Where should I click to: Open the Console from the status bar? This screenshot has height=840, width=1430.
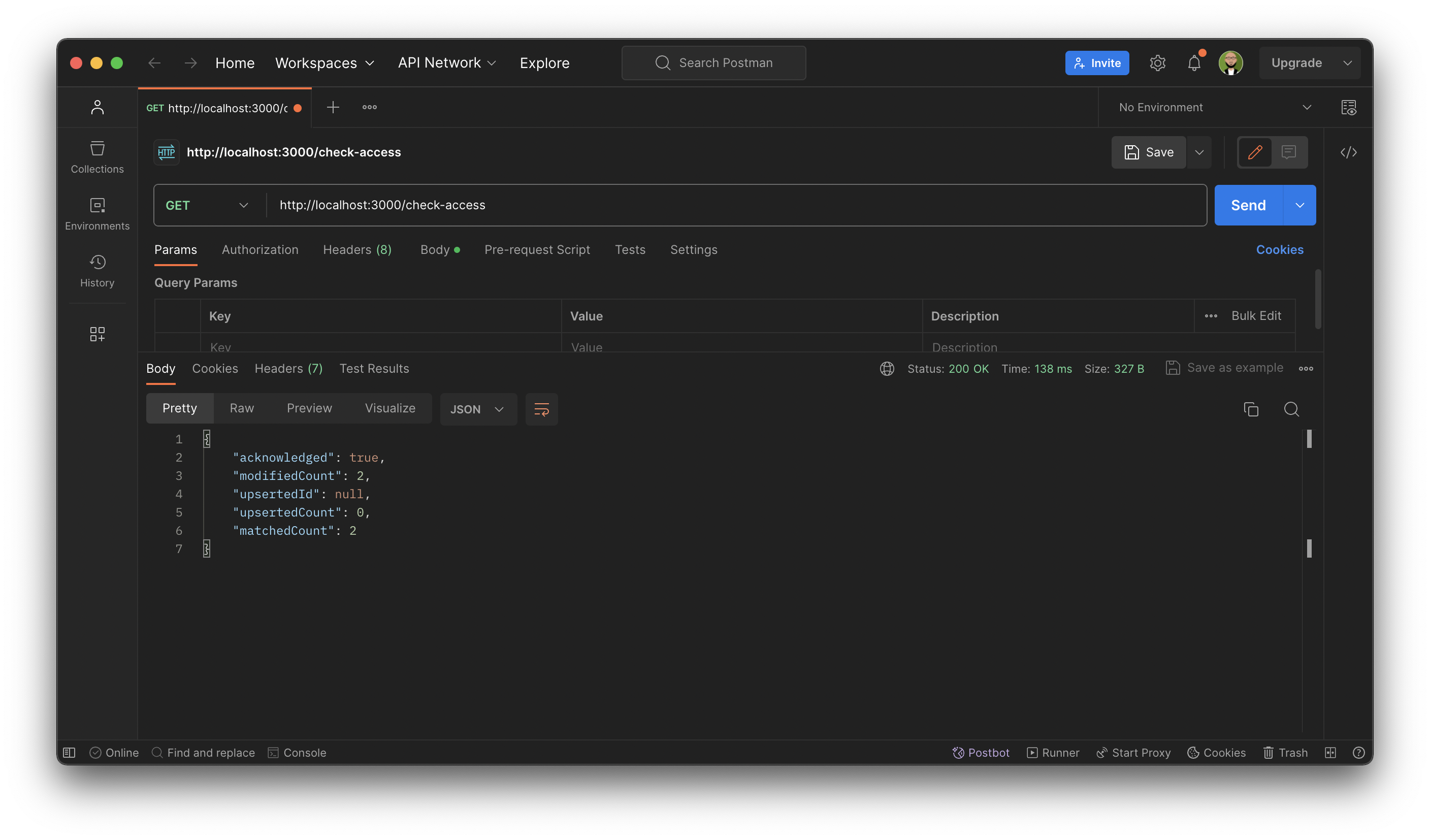[x=298, y=753]
